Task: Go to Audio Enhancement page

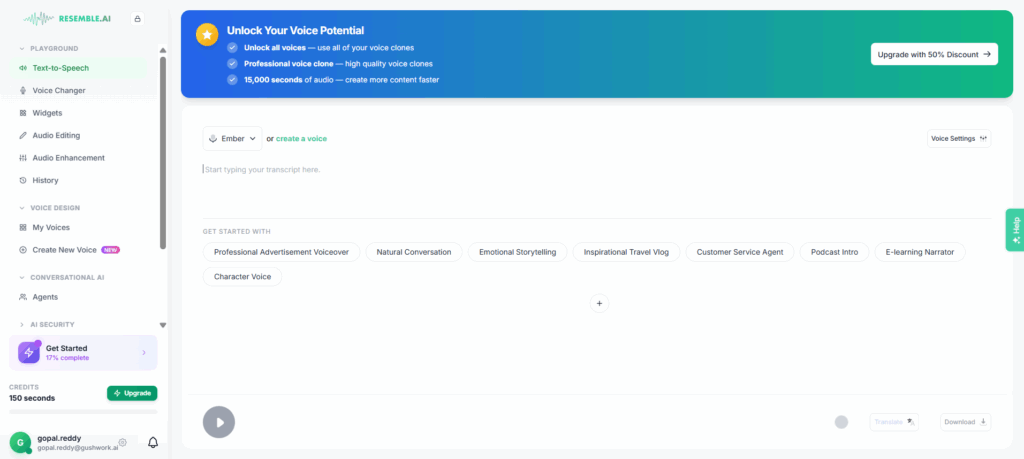Action: (68, 158)
